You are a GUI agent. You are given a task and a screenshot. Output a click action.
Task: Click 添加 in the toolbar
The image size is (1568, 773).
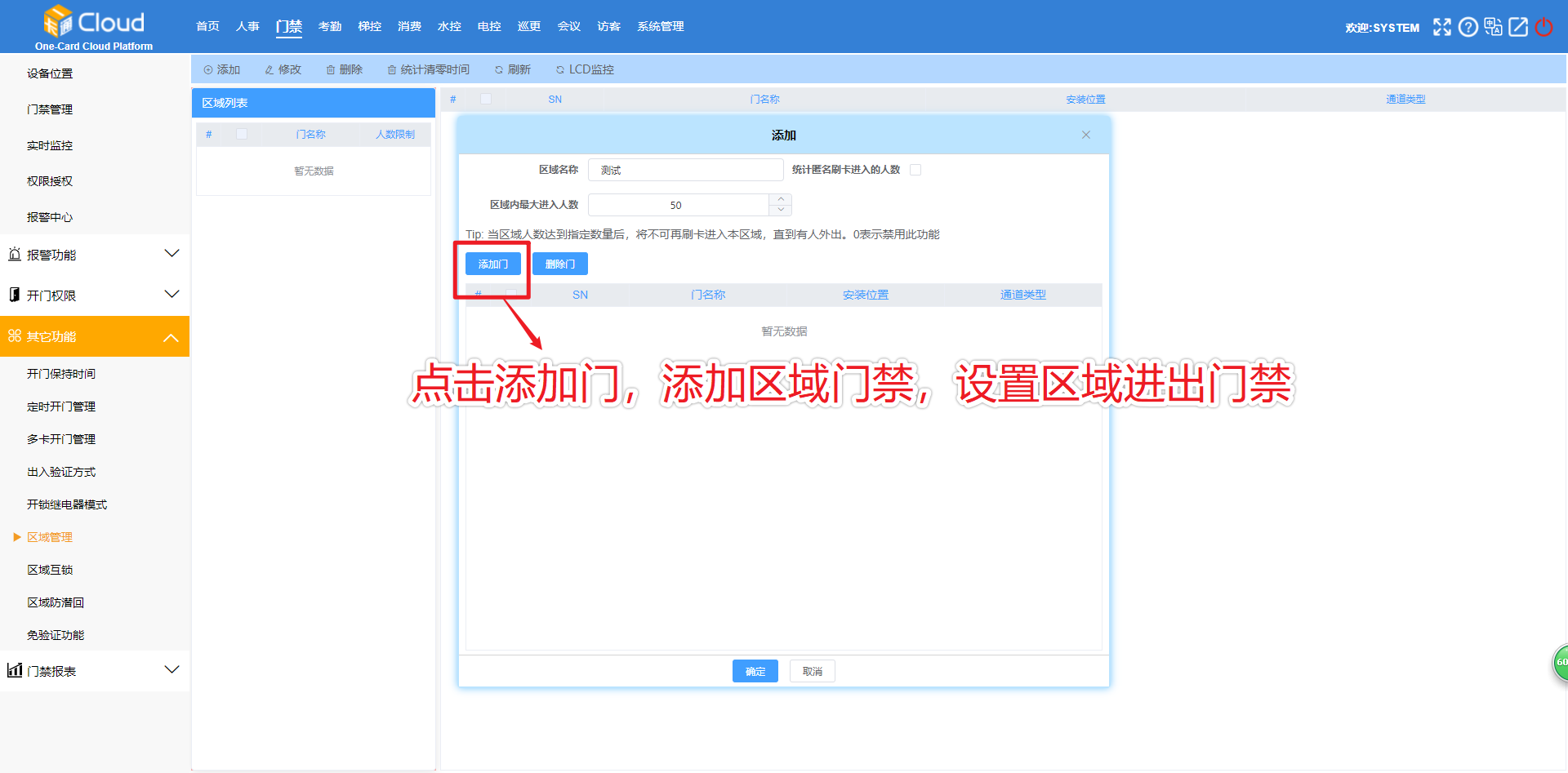(x=222, y=69)
